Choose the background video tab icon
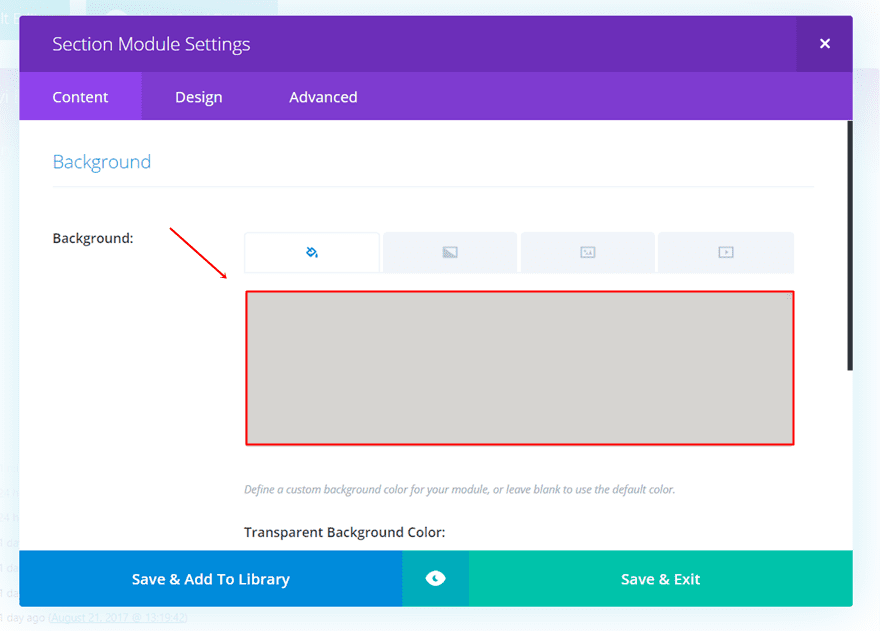The width and height of the screenshot is (880, 631). point(726,252)
